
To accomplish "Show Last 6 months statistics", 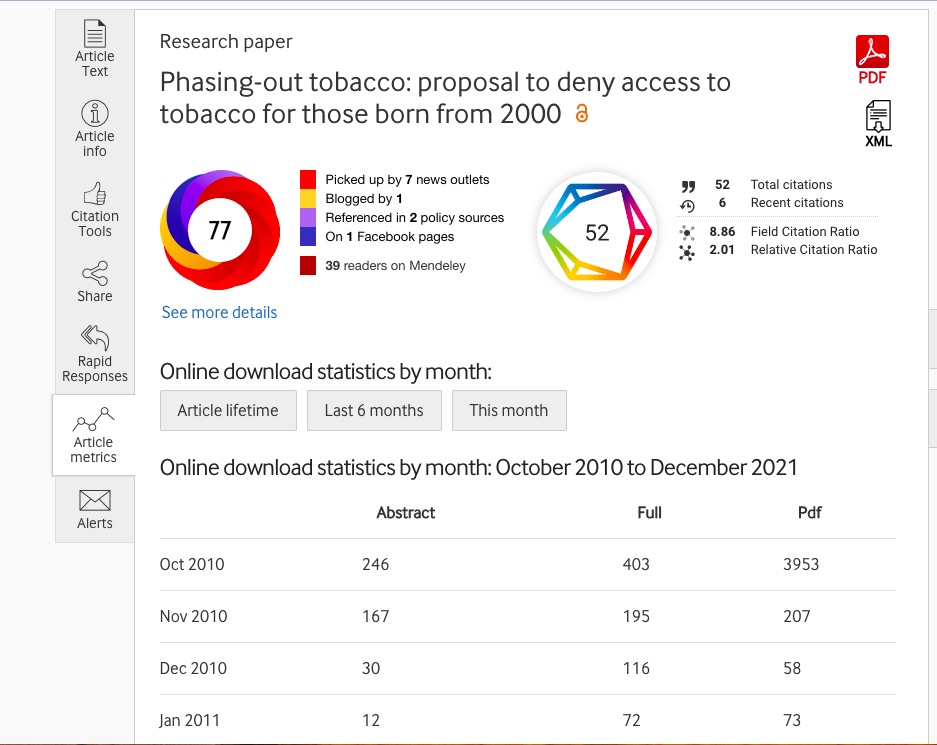I will point(374,410).
